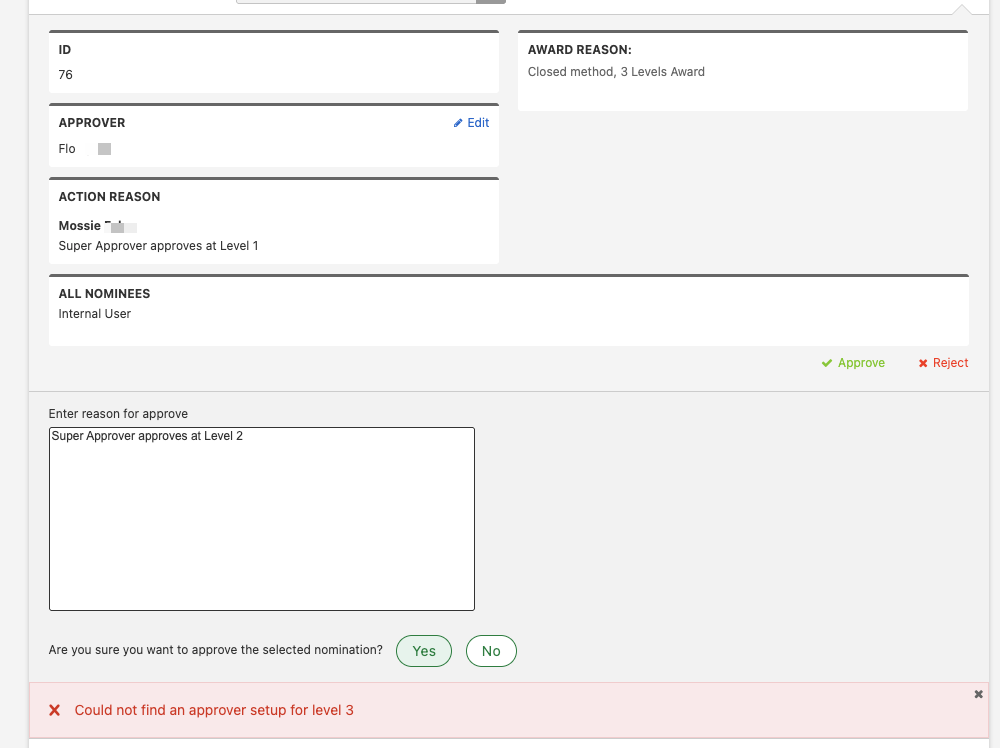This screenshot has width=1000, height=748.
Task: Click the Edit link in Approver card
Action: 471,123
